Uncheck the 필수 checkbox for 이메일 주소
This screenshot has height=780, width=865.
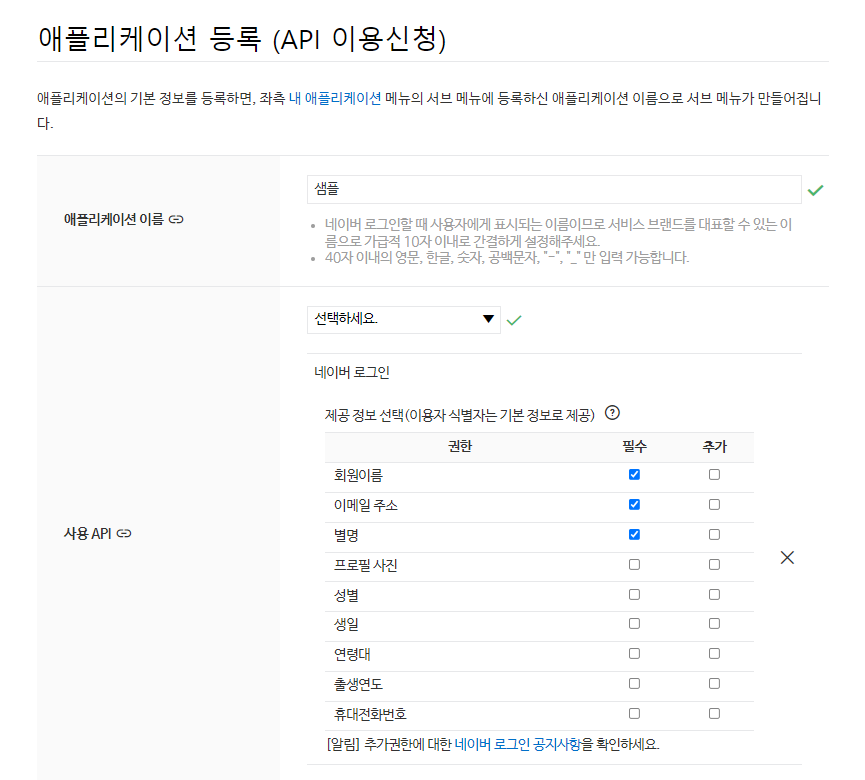634,504
